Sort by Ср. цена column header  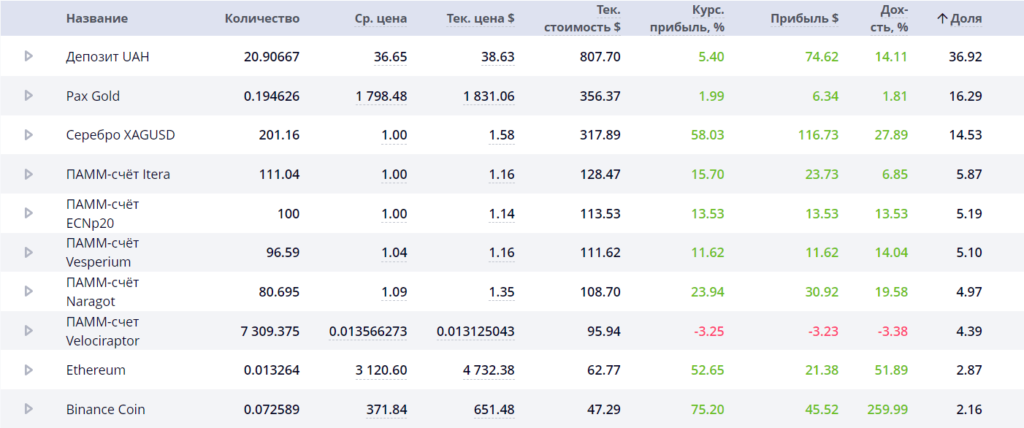tap(377, 18)
